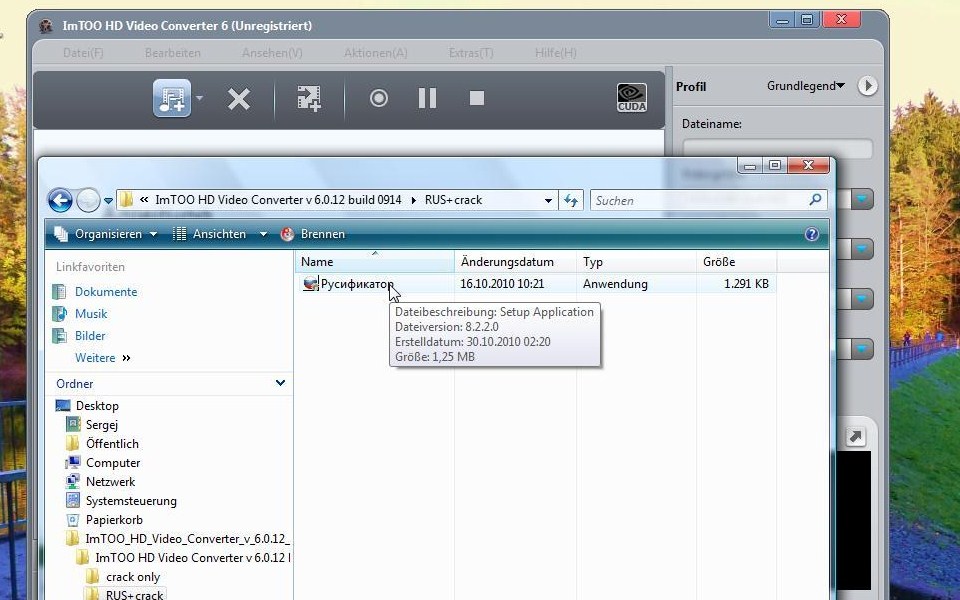Click the Brennen button

pyautogui.click(x=313, y=234)
